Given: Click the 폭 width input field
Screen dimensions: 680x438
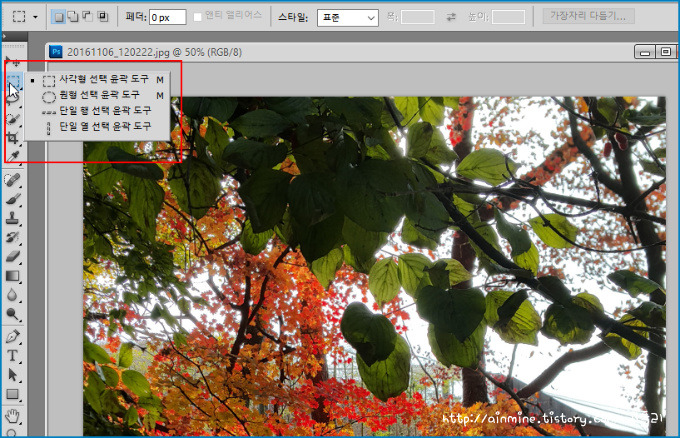Looking at the screenshot, I should pos(417,17).
